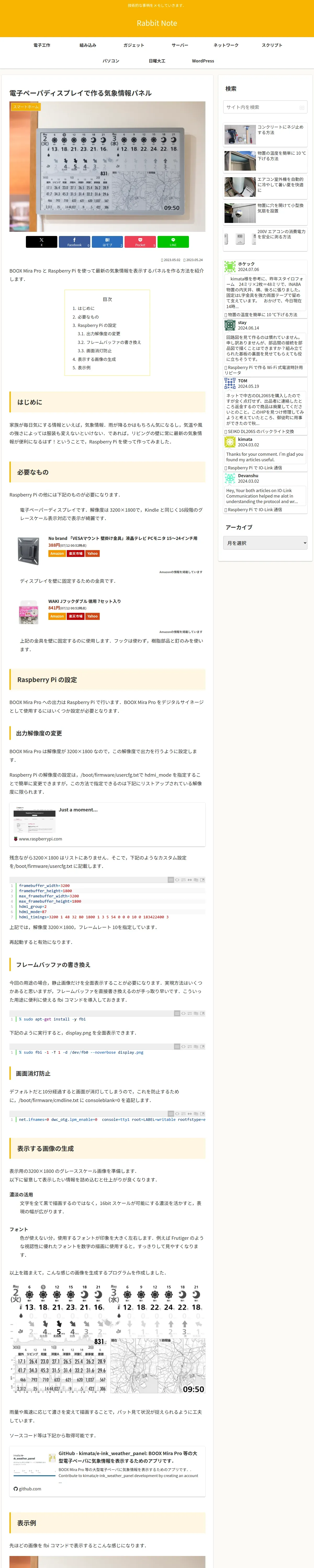Click the スマートホーム category label
Viewport: 314px width, 1568px height.
pos(26,107)
